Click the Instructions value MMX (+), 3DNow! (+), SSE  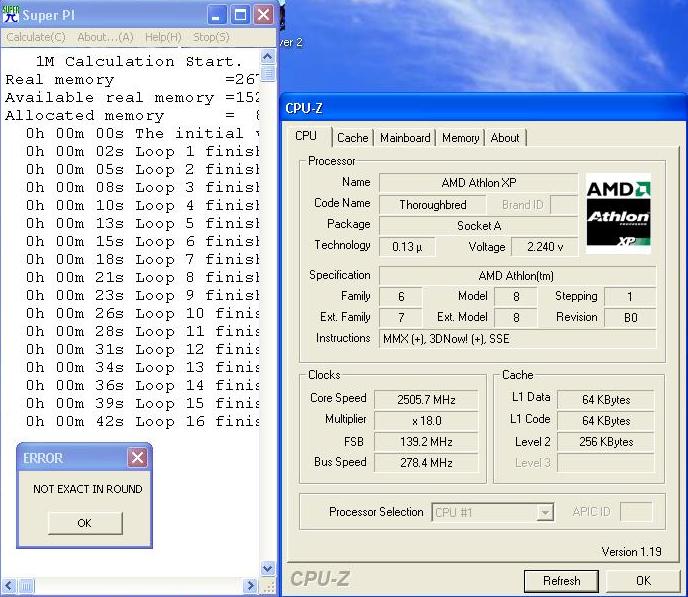coord(518,339)
